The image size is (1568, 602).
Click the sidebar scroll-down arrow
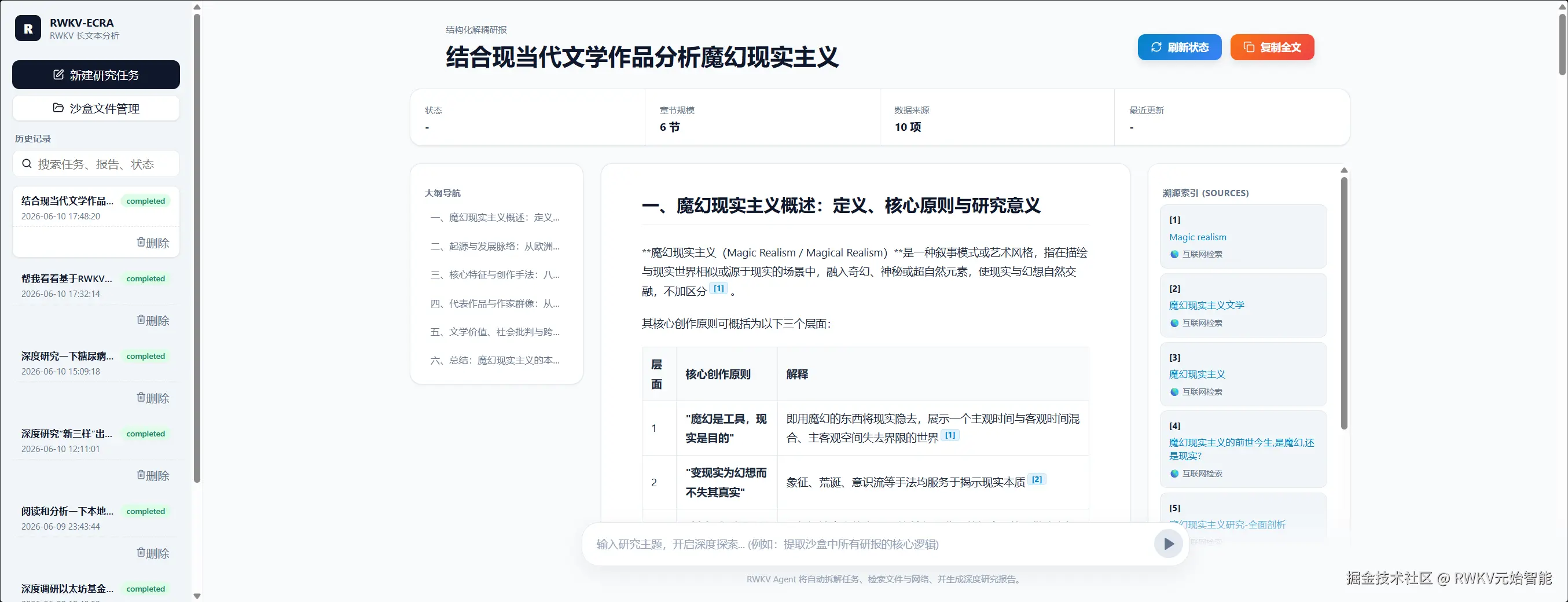pos(197,596)
